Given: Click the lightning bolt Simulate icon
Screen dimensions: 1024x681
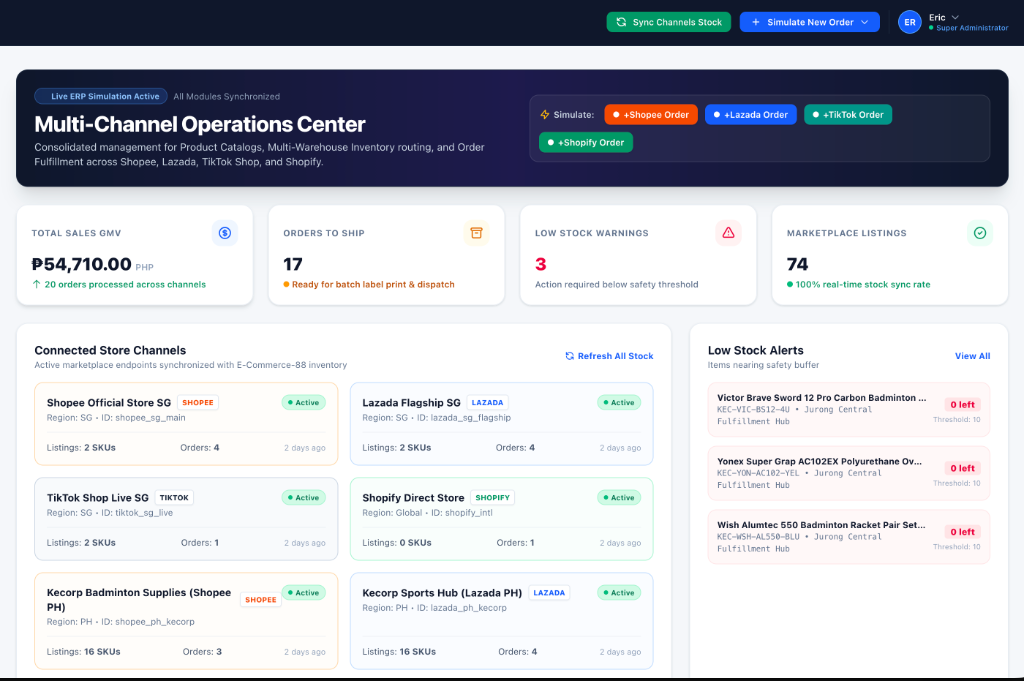Looking at the screenshot, I should [545, 115].
